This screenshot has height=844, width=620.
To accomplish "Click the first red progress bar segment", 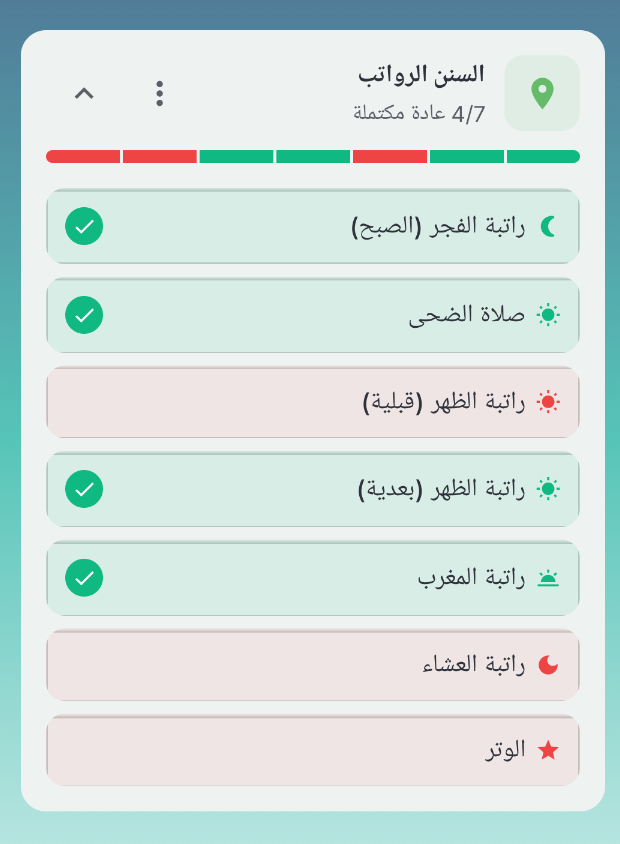I will click(81, 156).
